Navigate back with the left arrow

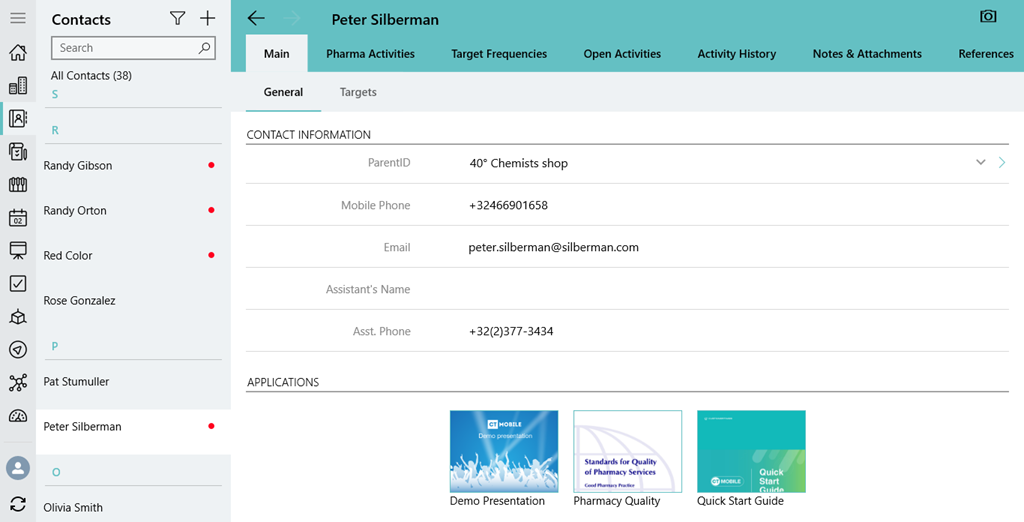coord(256,19)
